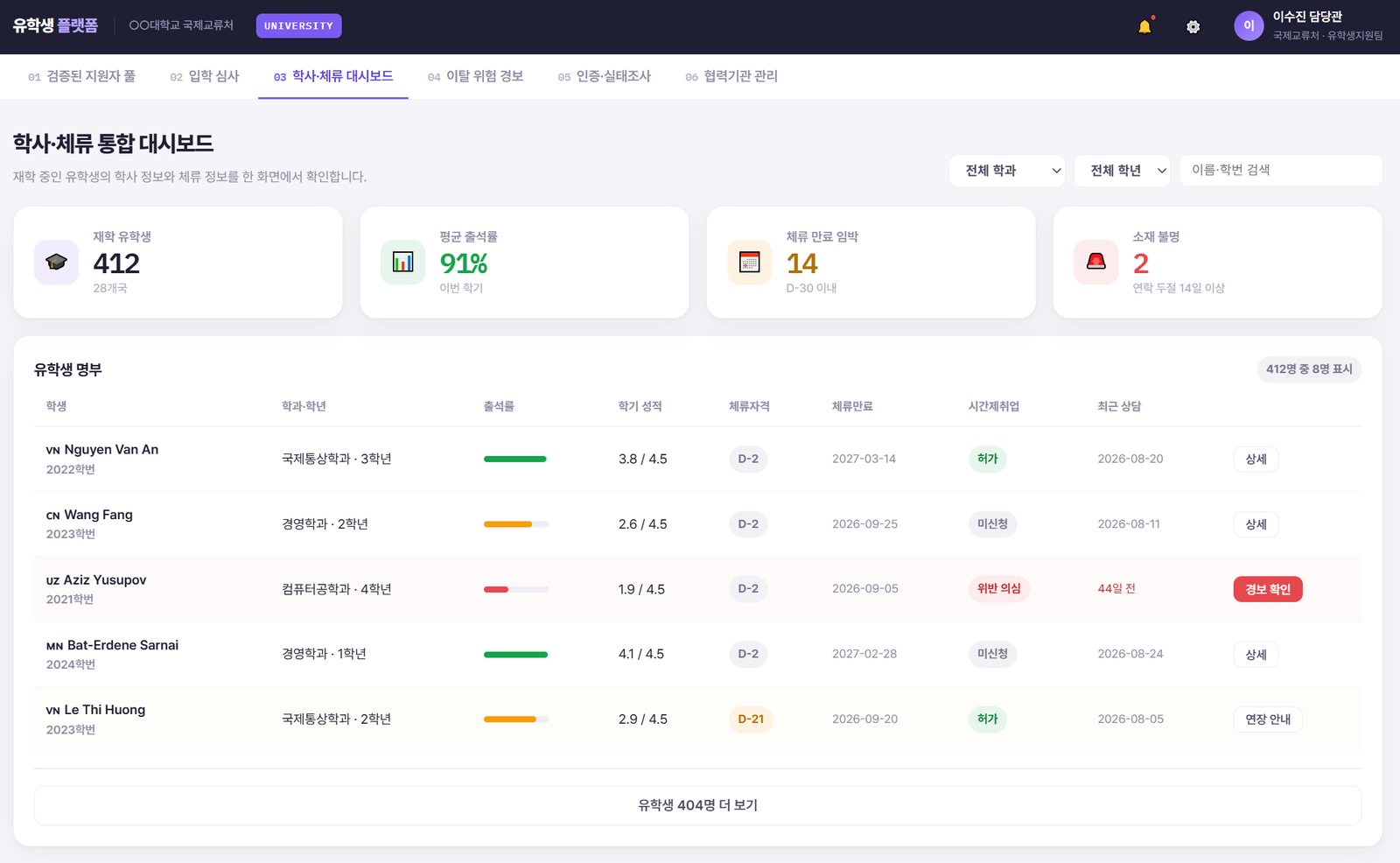Screen dimensions: 1400x863
Task: Open the 입학 심사 tab
Action: point(205,76)
